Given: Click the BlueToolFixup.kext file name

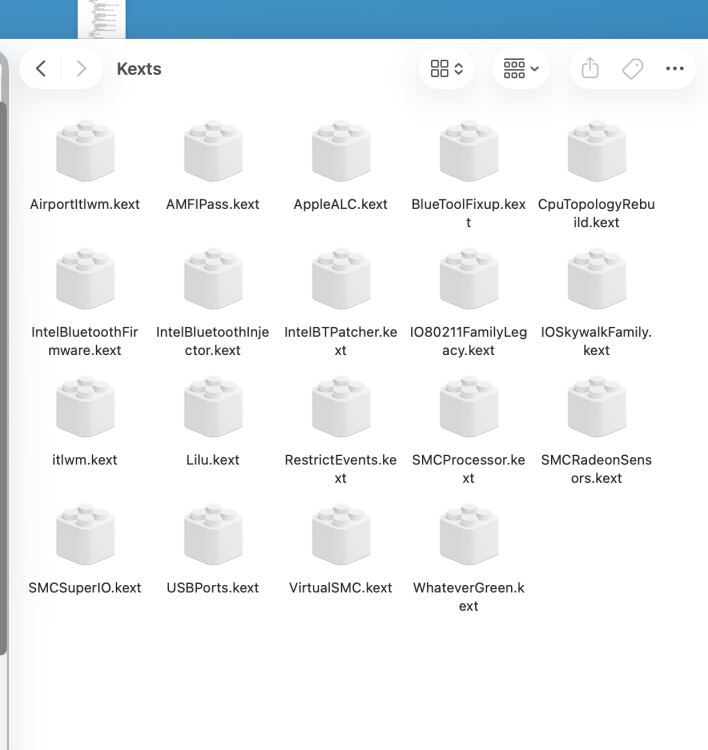Looking at the screenshot, I should tap(469, 213).
